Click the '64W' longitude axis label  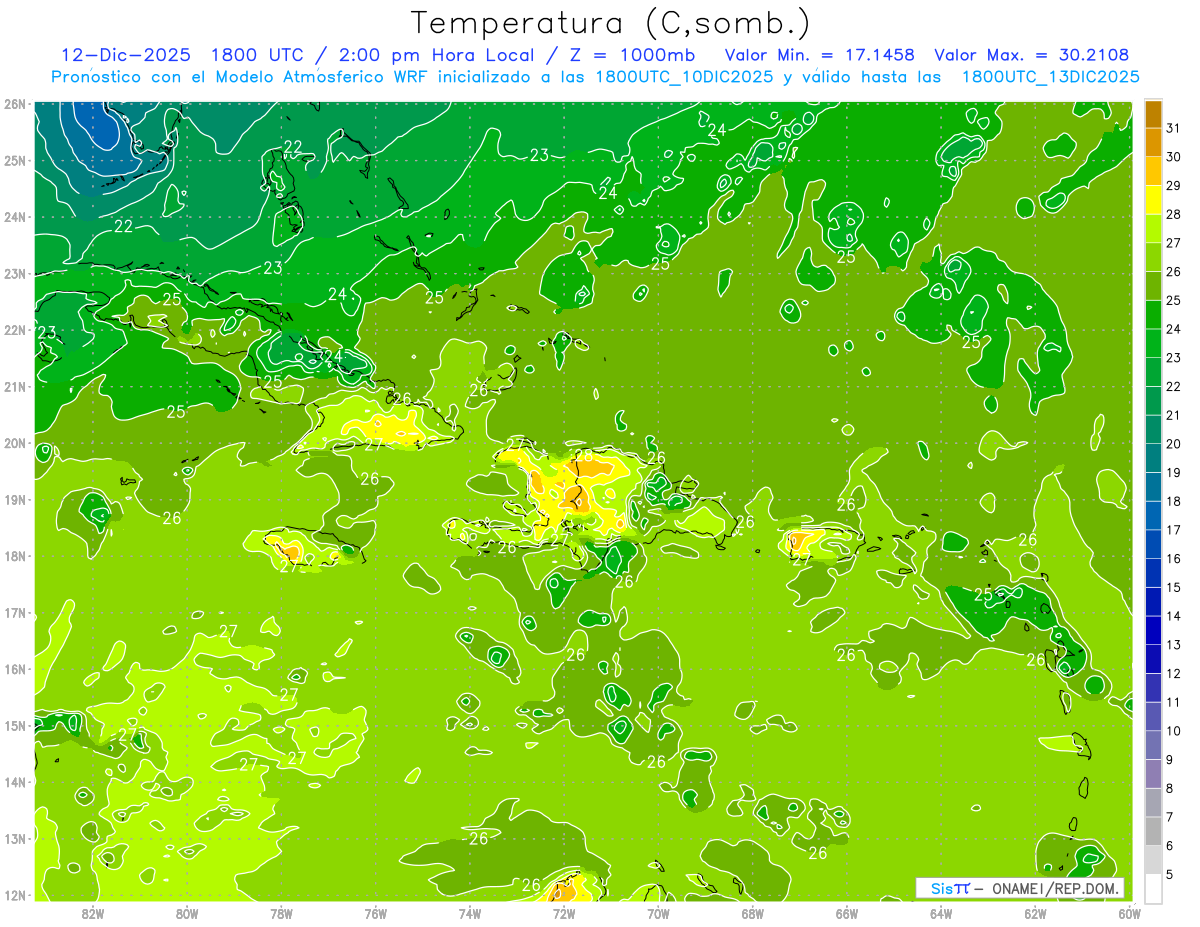click(x=941, y=913)
